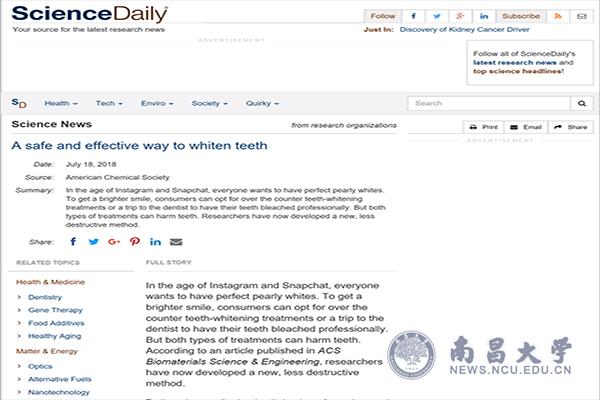Go home via the SD logo icon
The height and width of the screenshot is (400, 600).
(x=20, y=103)
